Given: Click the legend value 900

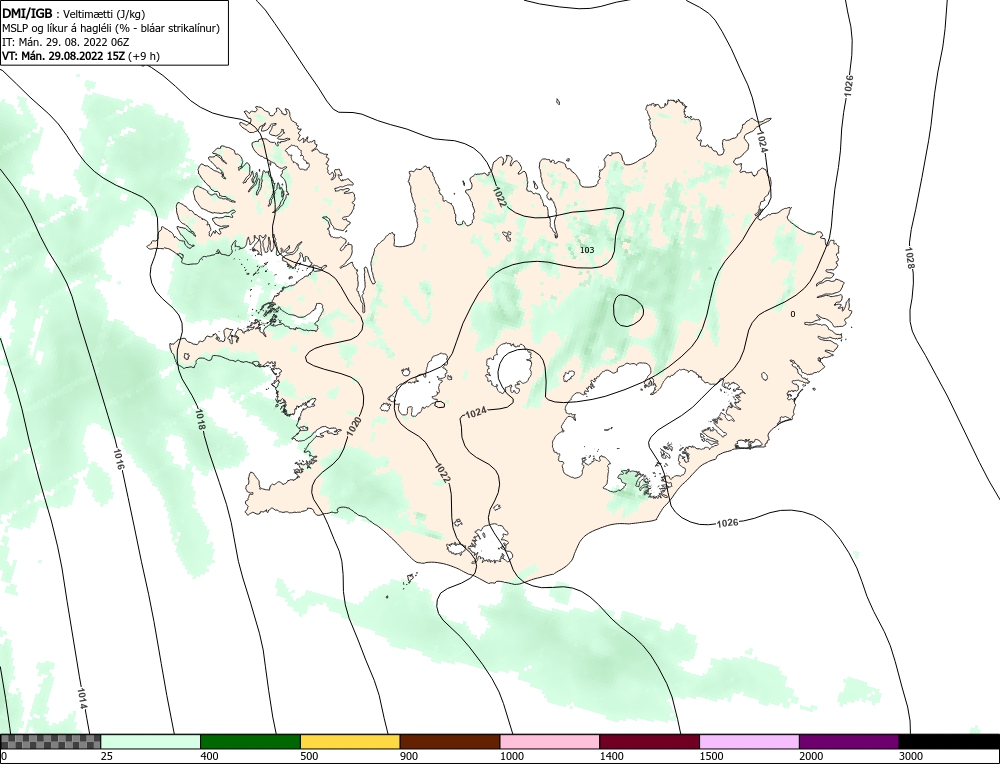Looking at the screenshot, I should 409,756.
